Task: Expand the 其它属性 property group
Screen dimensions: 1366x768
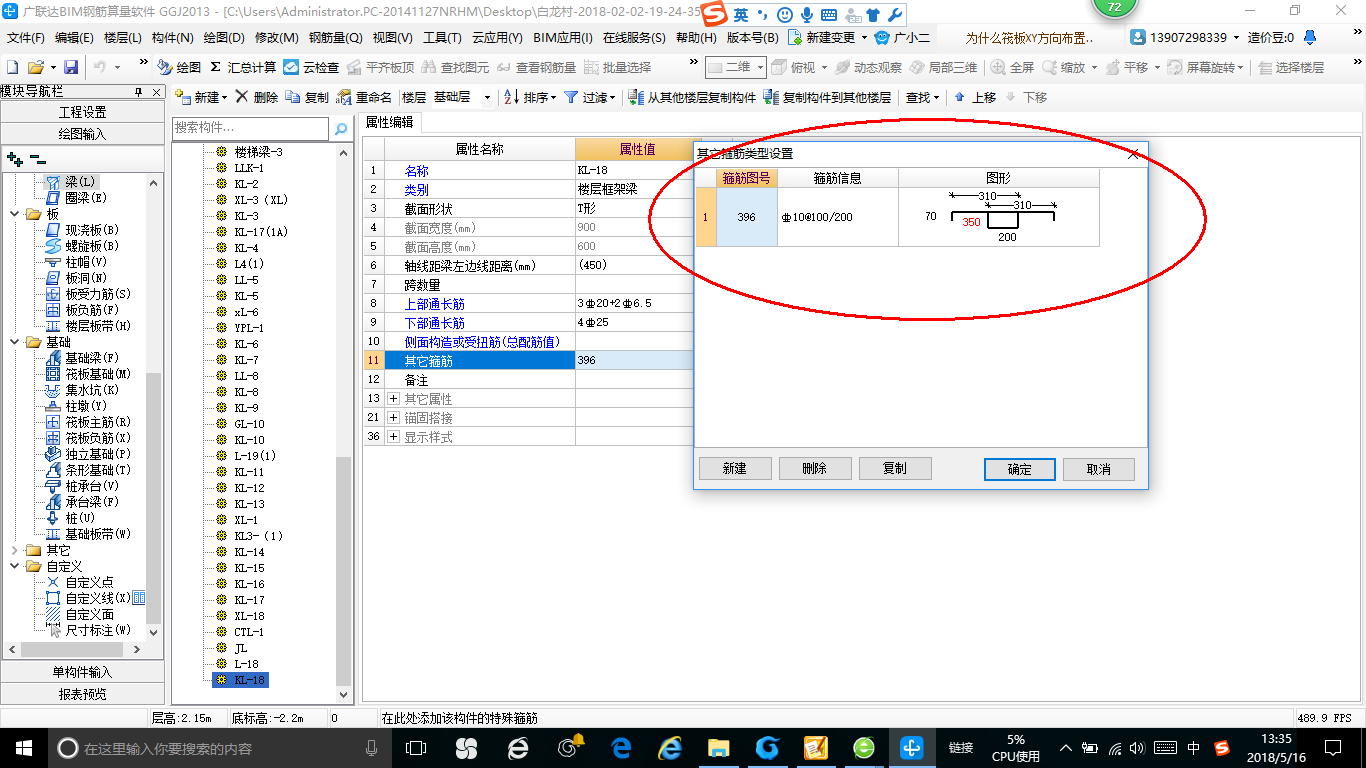Action: (x=393, y=399)
